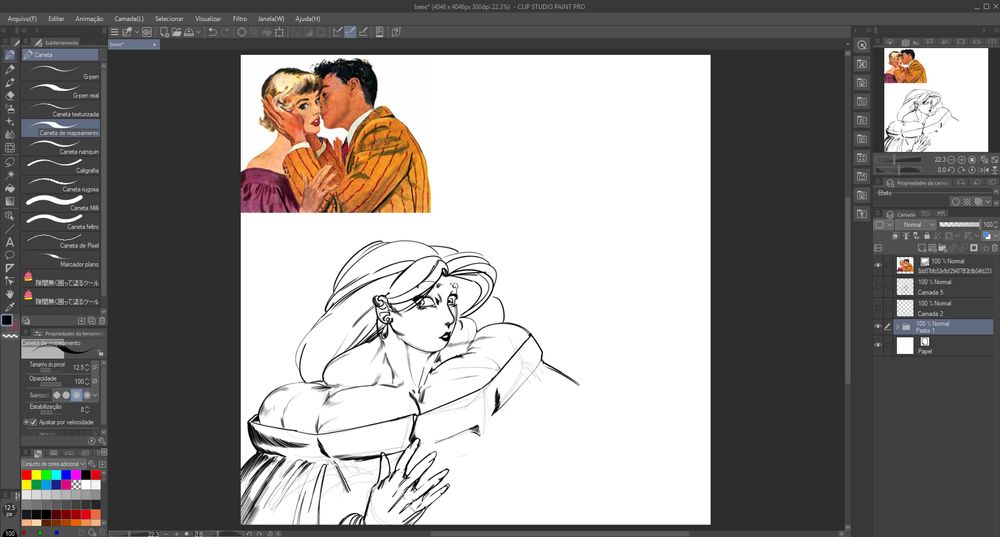This screenshot has height=537, width=1000.
Task: Click the layer opacity slider
Action: click(959, 224)
